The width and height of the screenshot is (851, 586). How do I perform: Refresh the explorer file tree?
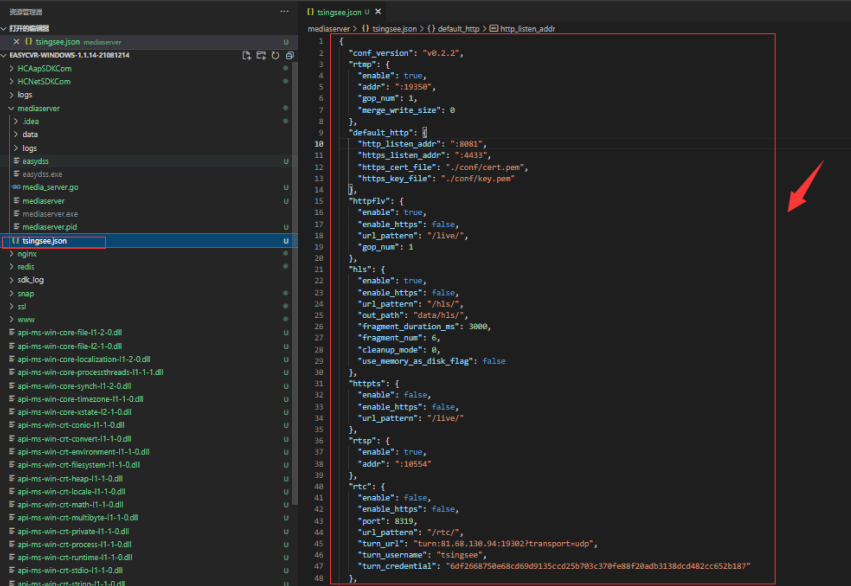275,55
